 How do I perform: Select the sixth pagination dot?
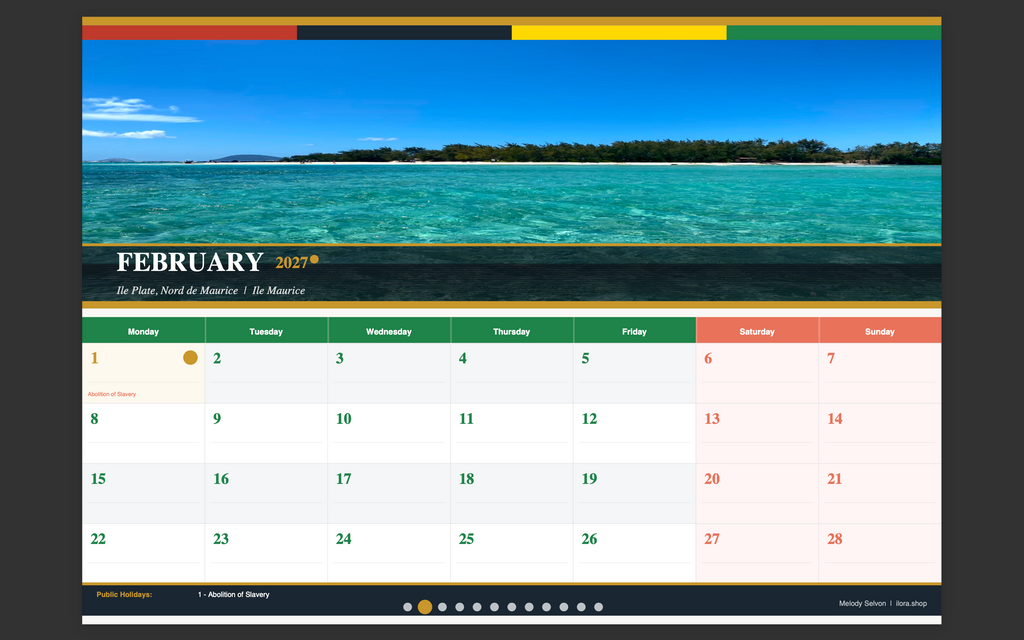click(x=494, y=607)
